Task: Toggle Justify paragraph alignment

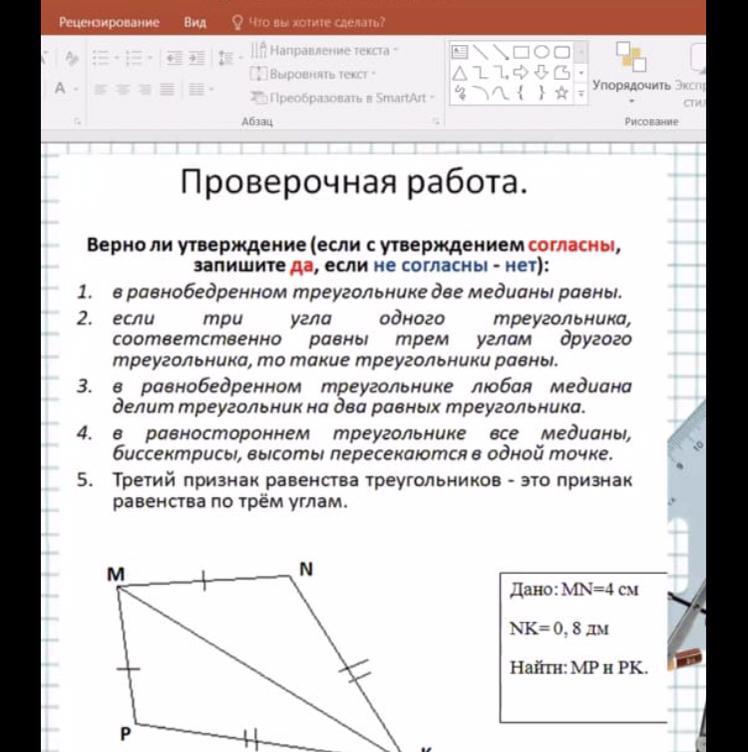Action: pos(167,89)
